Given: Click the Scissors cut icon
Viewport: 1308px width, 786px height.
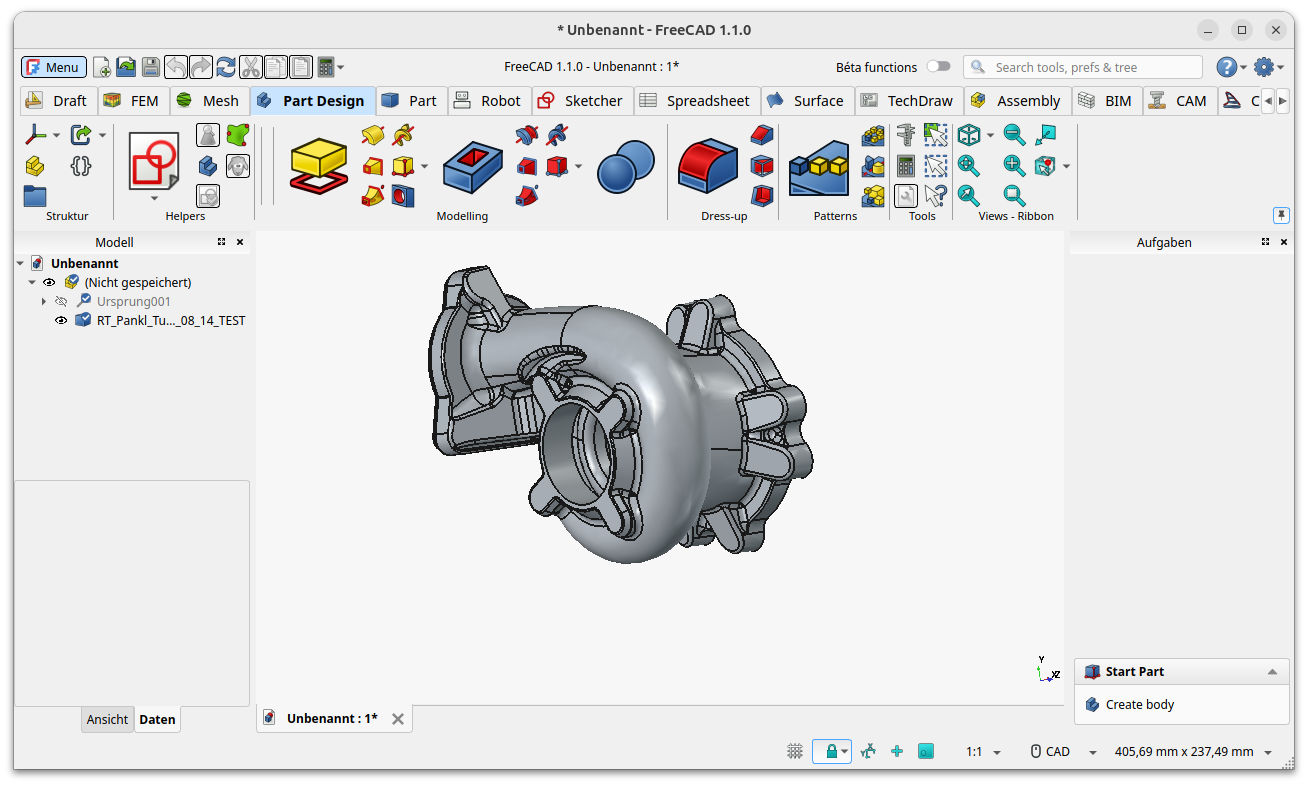Looking at the screenshot, I should click(250, 67).
